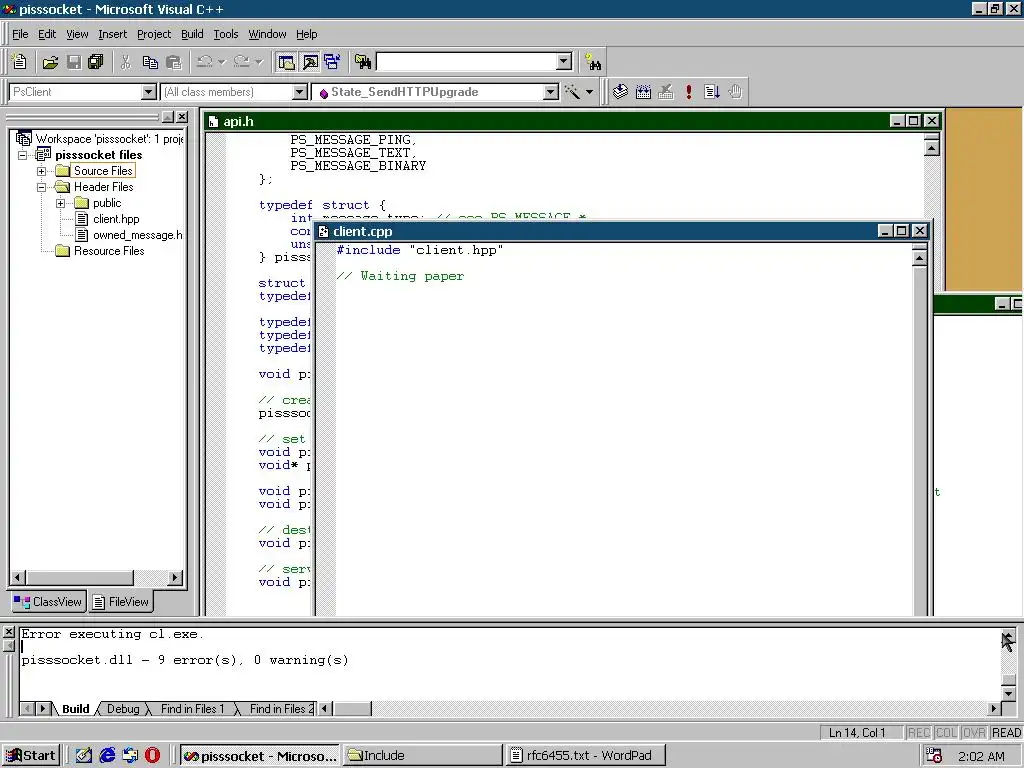The image size is (1024, 768).
Task: Collapse the Header Files folder
Action: (41, 187)
